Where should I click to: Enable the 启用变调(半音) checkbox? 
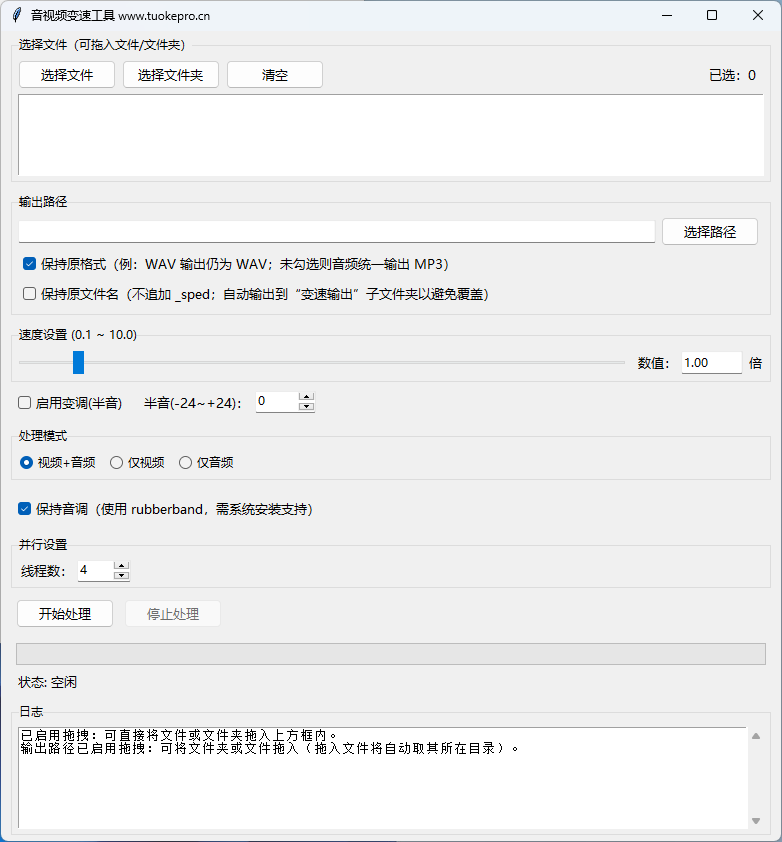[x=25, y=403]
